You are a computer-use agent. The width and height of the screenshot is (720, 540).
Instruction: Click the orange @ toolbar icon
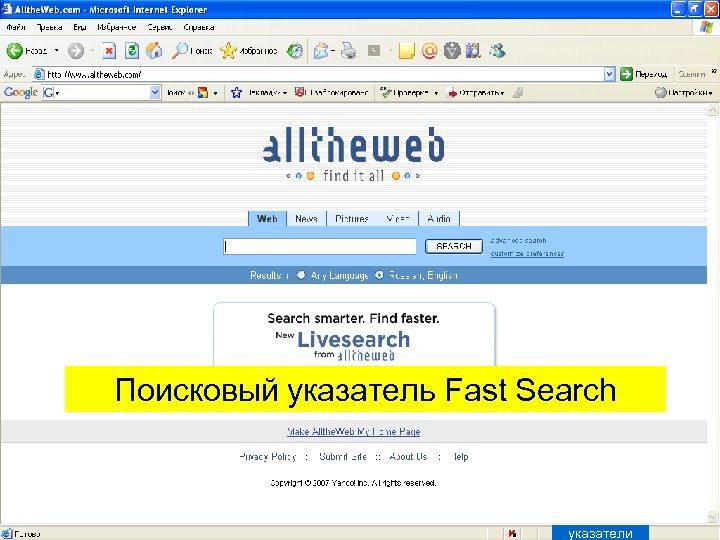429,51
